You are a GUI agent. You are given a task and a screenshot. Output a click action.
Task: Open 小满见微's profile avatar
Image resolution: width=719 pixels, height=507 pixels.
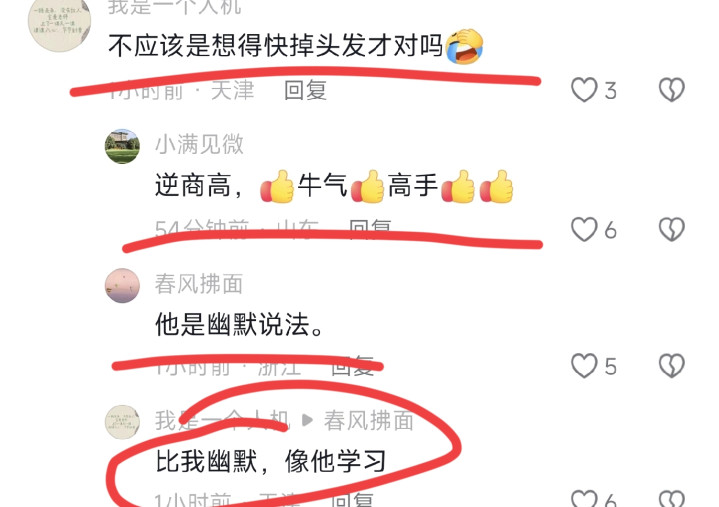122,146
